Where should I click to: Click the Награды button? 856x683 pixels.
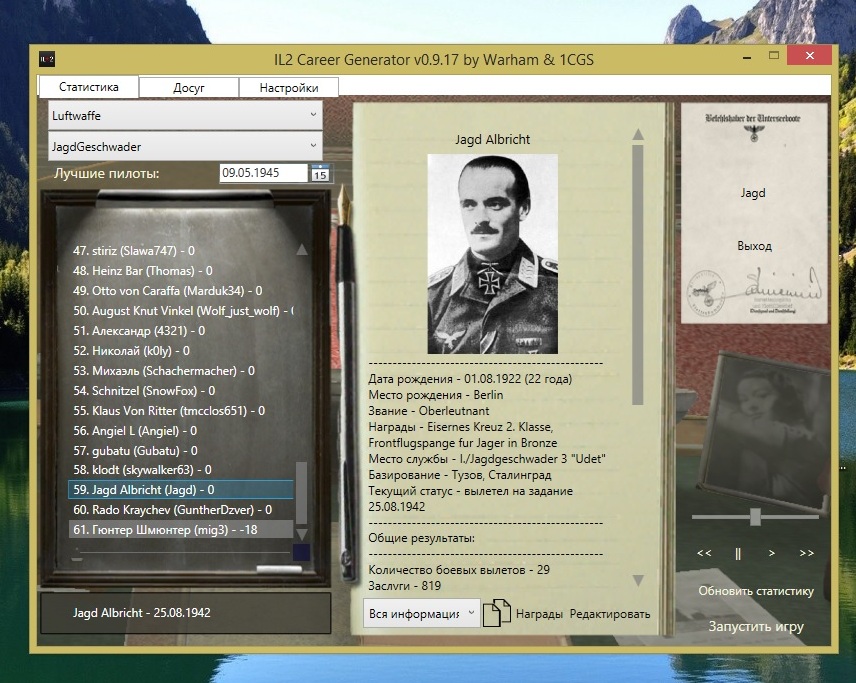[539, 614]
